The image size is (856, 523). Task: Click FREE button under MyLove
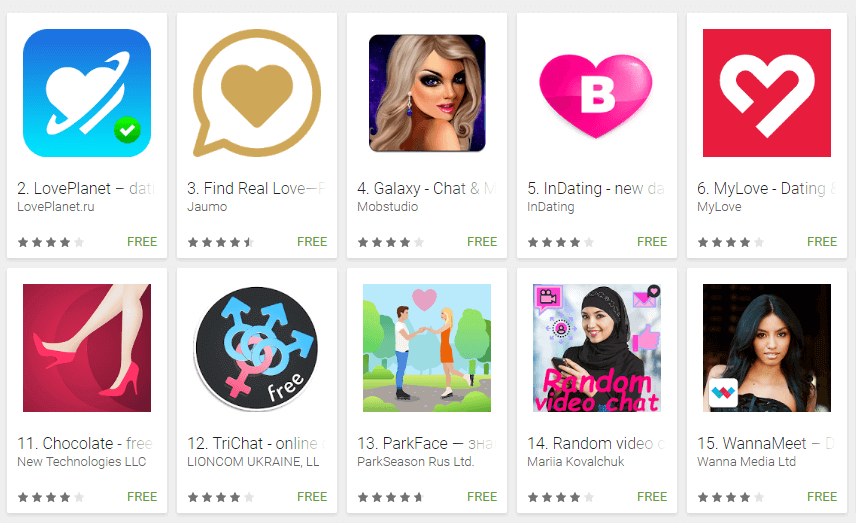(822, 241)
